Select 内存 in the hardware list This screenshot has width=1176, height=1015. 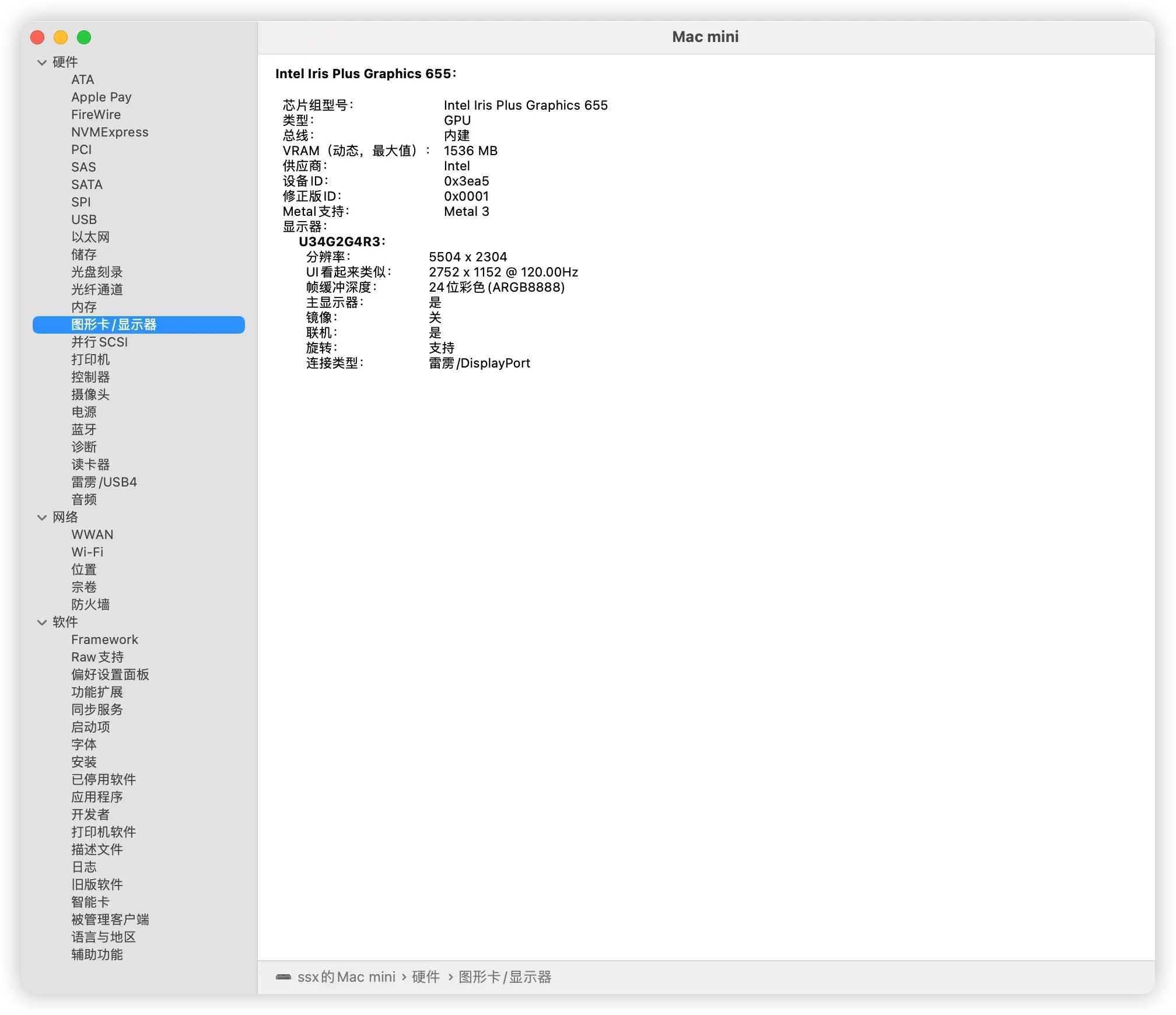[84, 307]
